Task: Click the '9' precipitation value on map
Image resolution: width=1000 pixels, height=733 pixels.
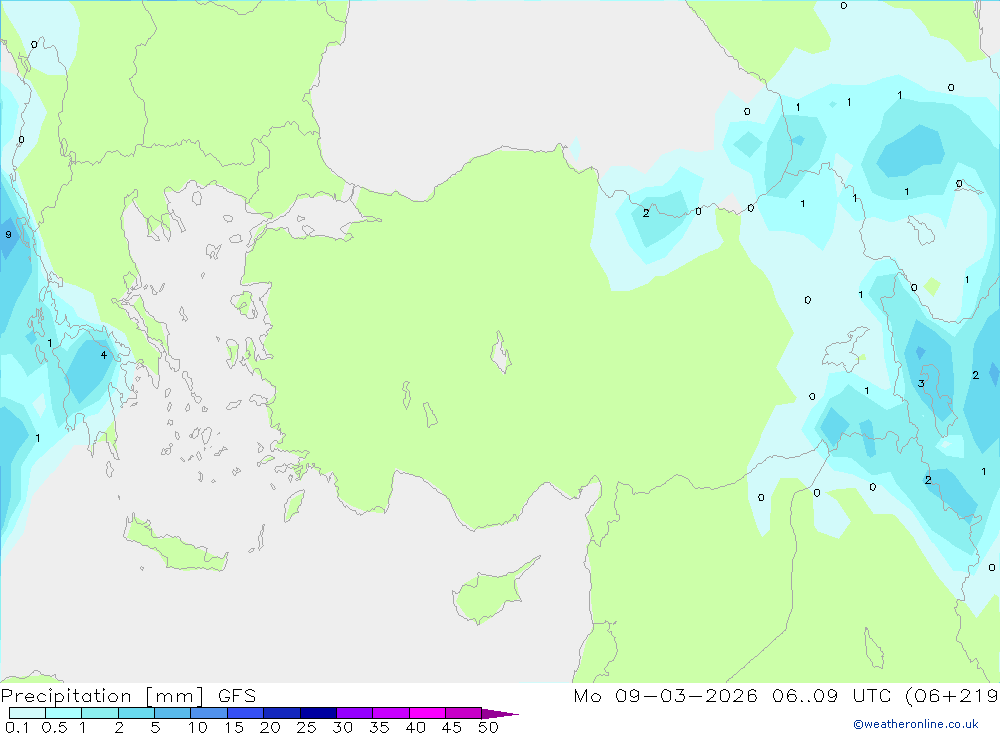Action: click(8, 235)
